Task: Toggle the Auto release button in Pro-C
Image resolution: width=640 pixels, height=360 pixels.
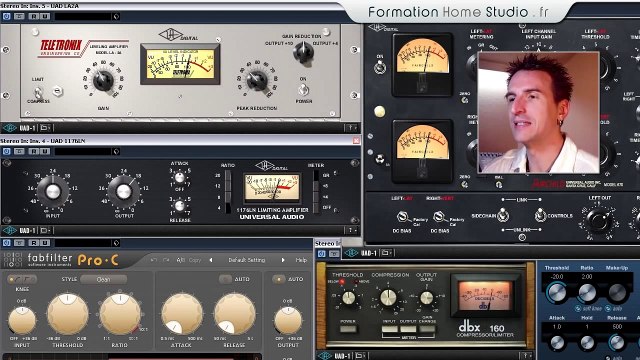Action: 225,279
